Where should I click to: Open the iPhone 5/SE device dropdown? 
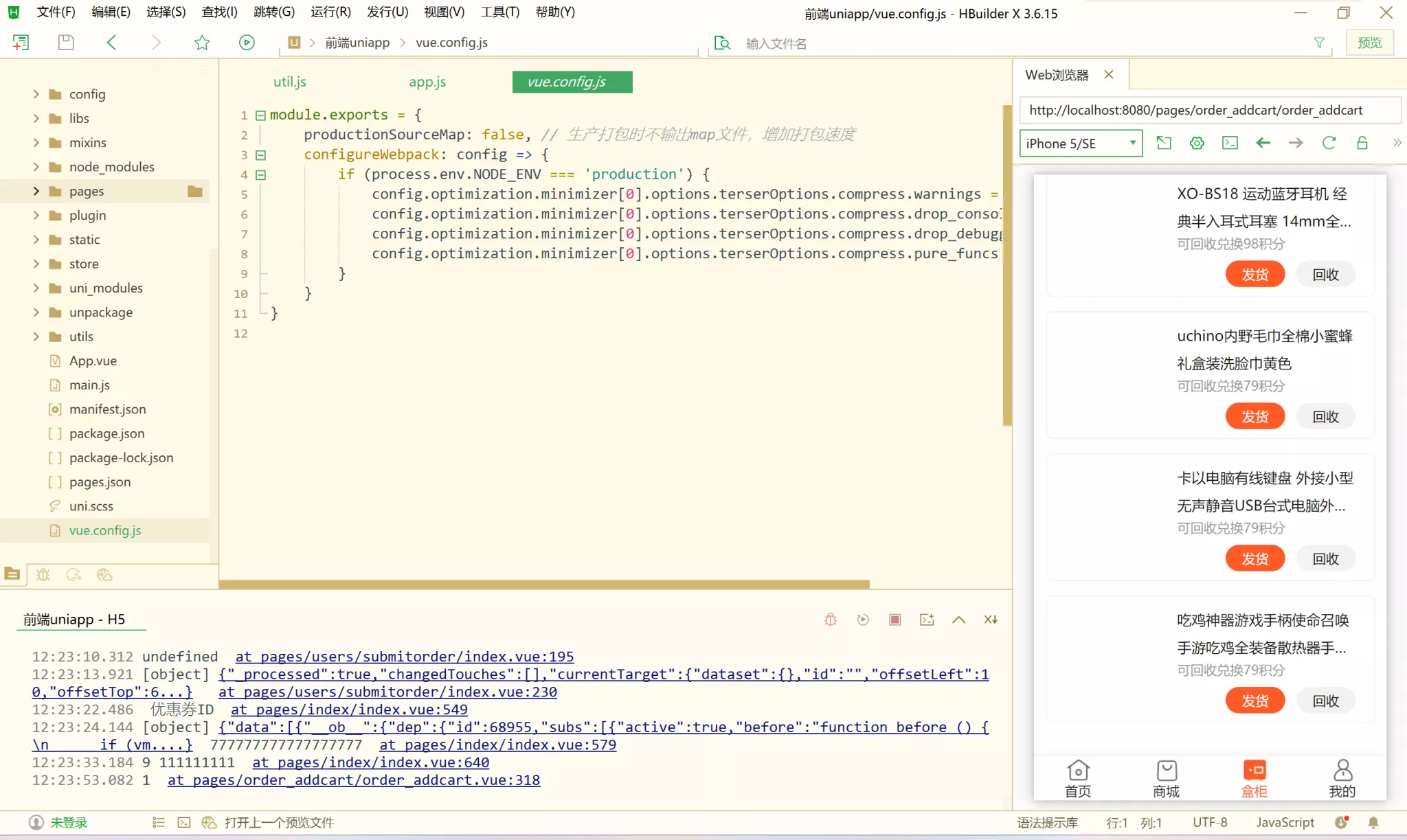tap(1080, 143)
